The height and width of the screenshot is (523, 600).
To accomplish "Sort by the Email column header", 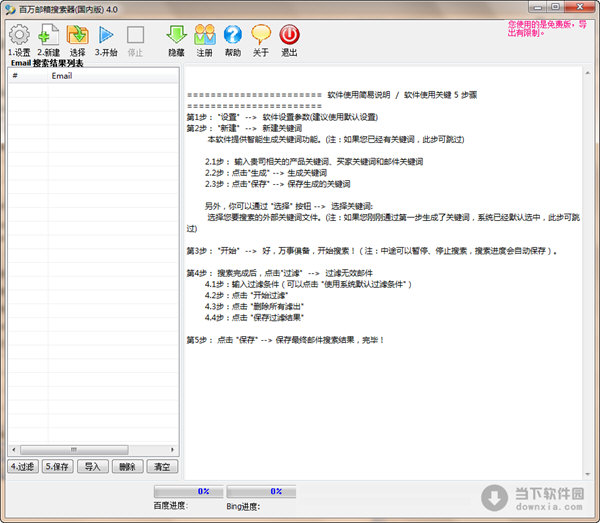I will (113, 76).
